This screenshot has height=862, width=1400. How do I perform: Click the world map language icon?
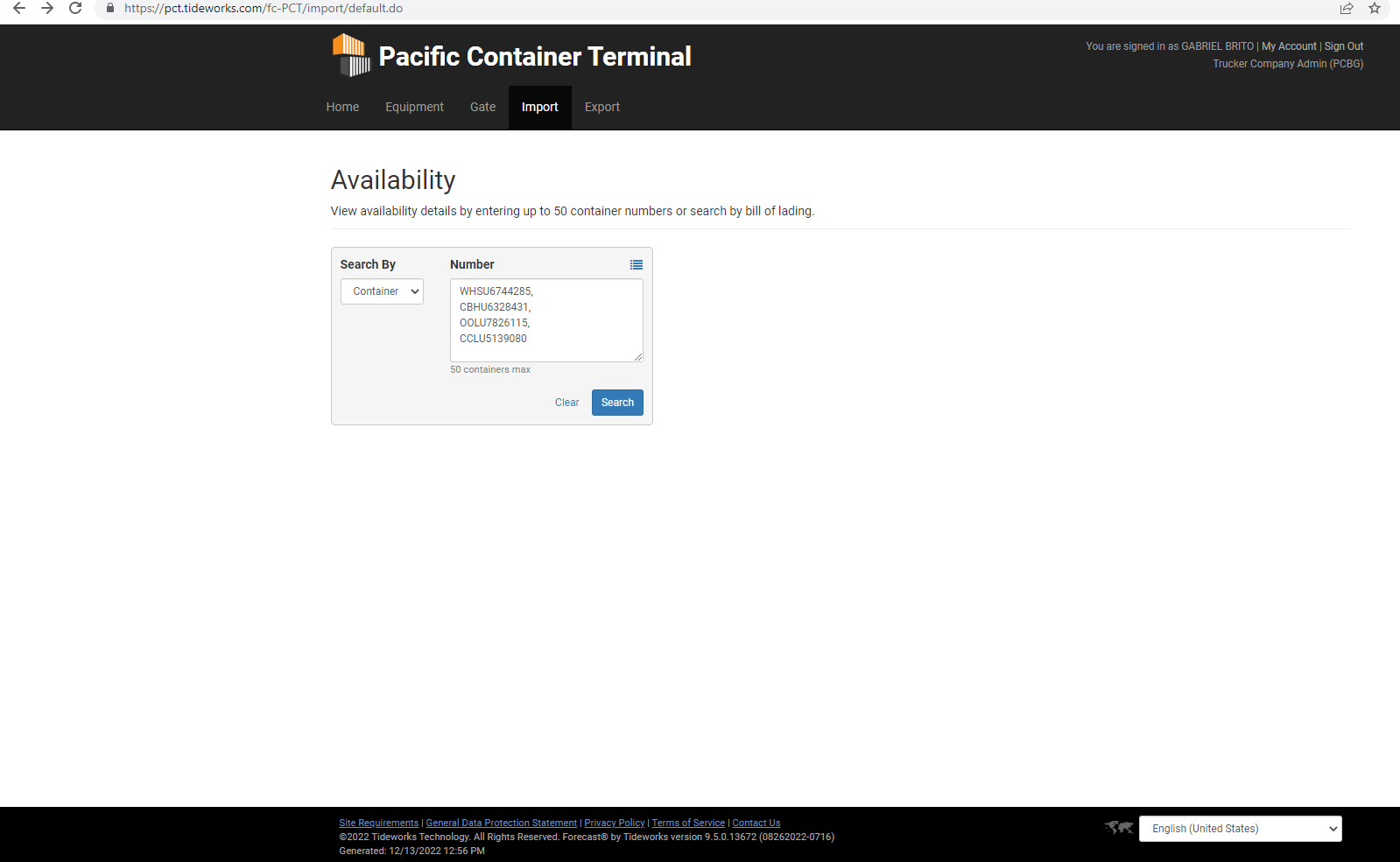(x=1119, y=827)
